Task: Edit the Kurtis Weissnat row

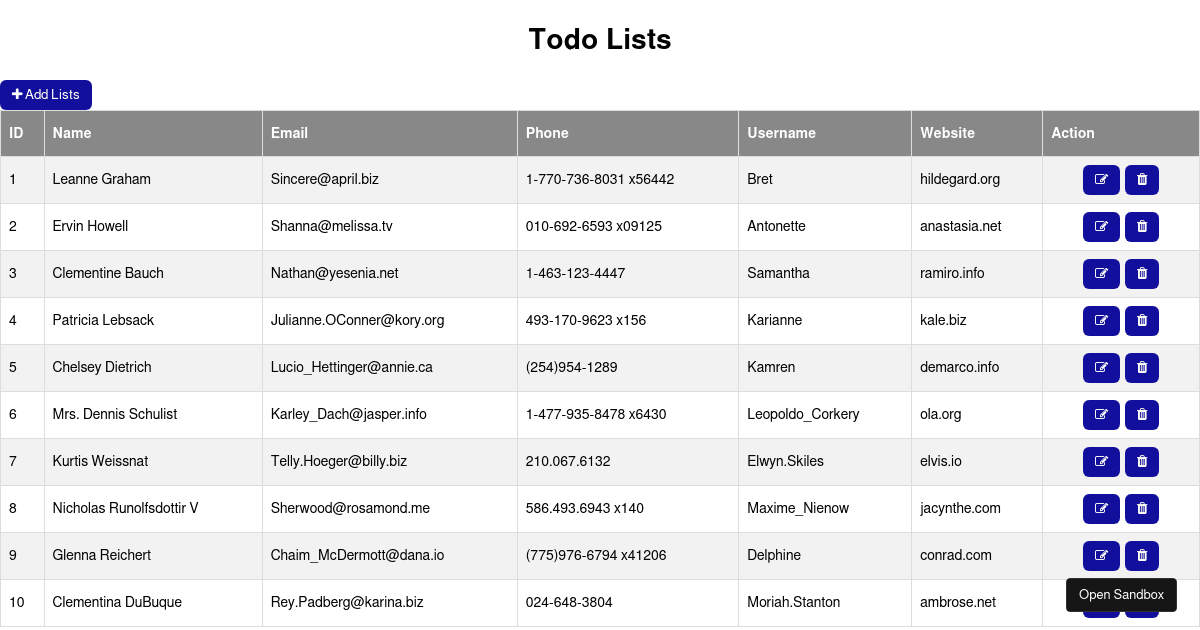Action: click(1101, 462)
